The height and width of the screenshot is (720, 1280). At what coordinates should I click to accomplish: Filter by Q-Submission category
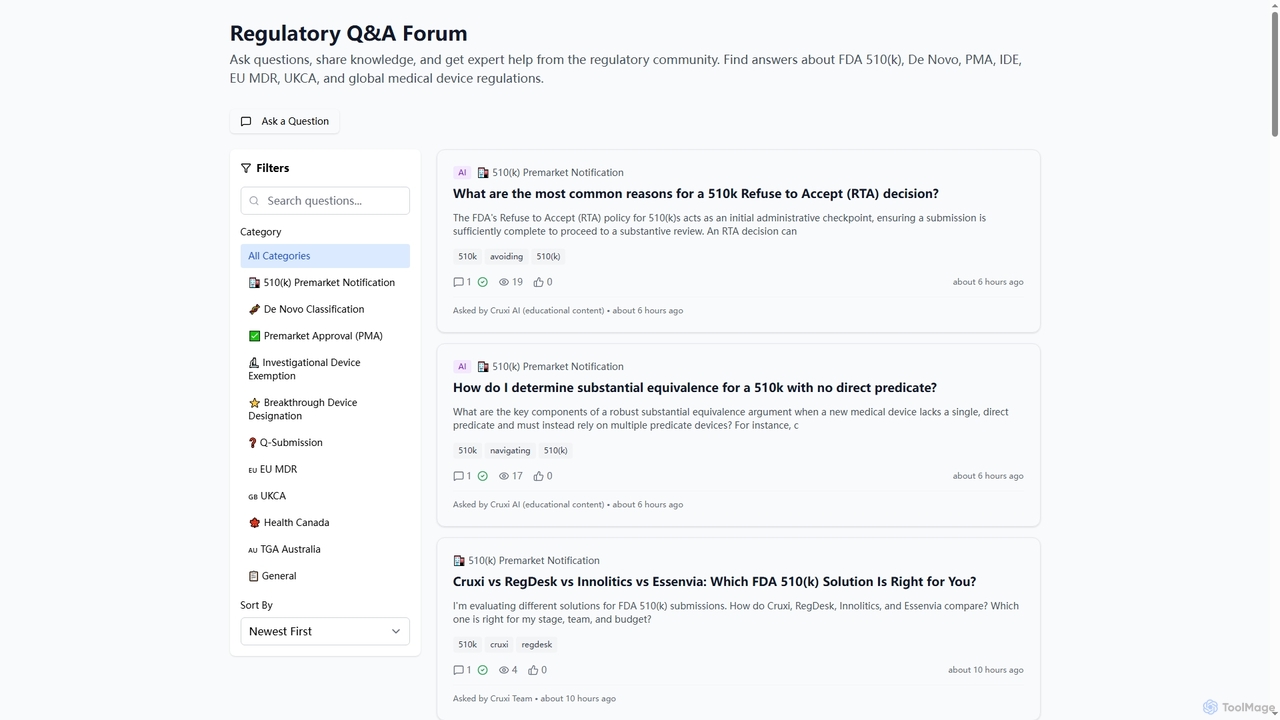[325, 442]
